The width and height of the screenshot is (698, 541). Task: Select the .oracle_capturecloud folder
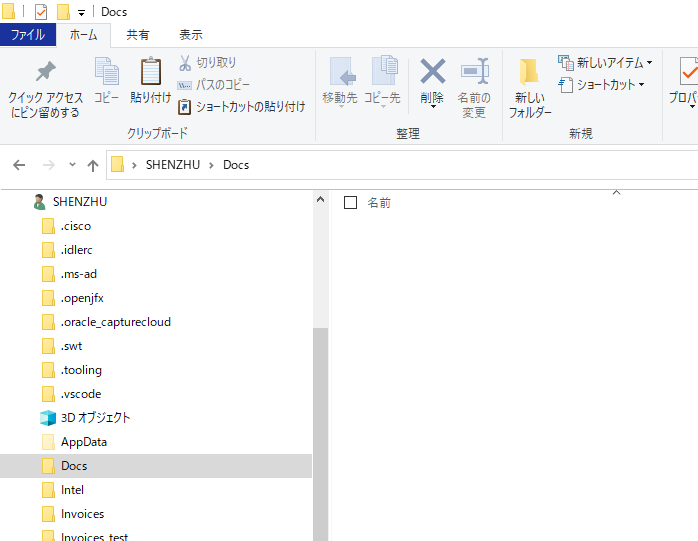point(106,322)
